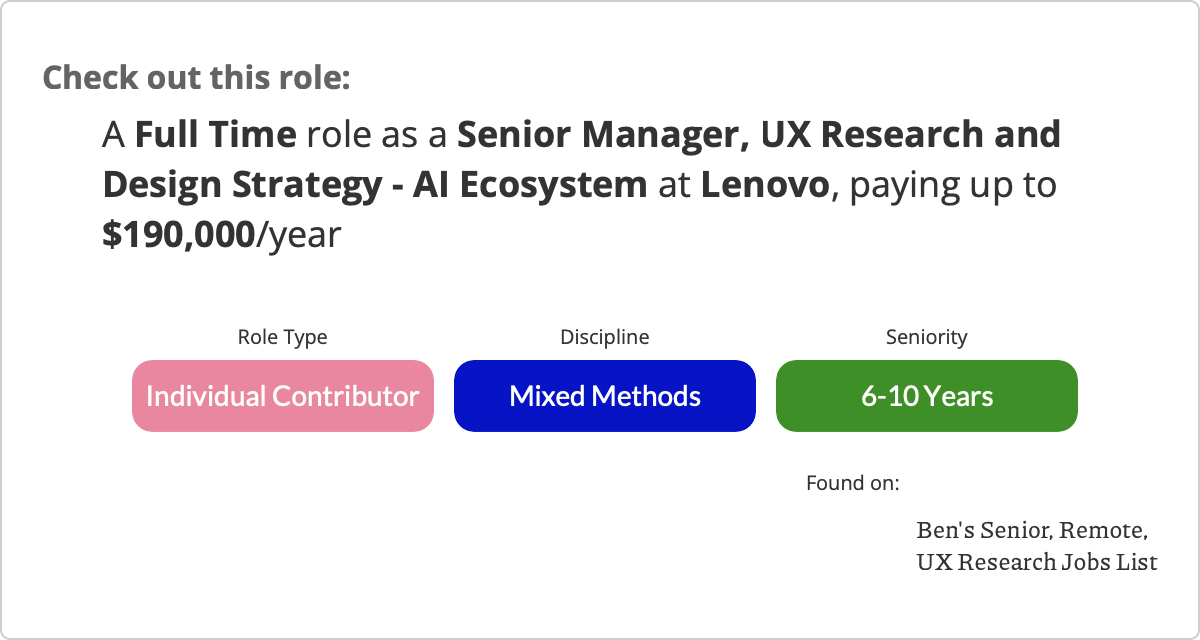Click the $190,000 salary figure
This screenshot has width=1200, height=640.
[178, 235]
